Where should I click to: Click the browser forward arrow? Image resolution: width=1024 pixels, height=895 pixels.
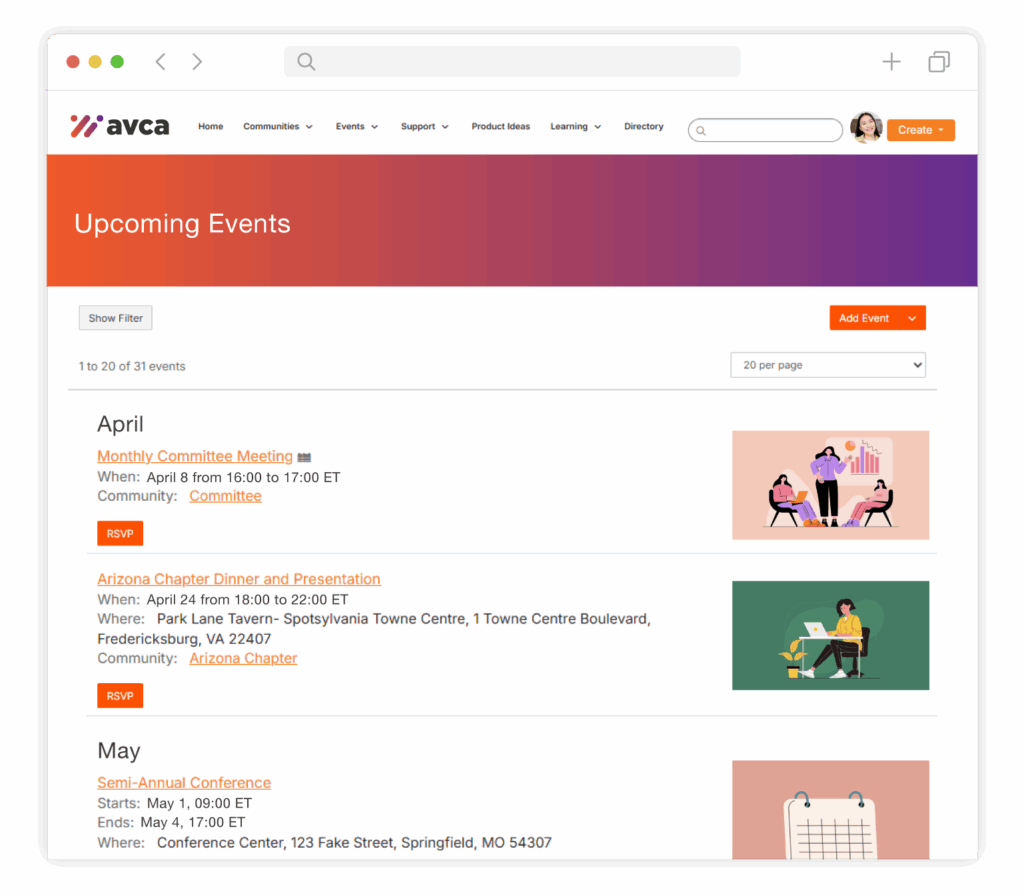[x=197, y=62]
